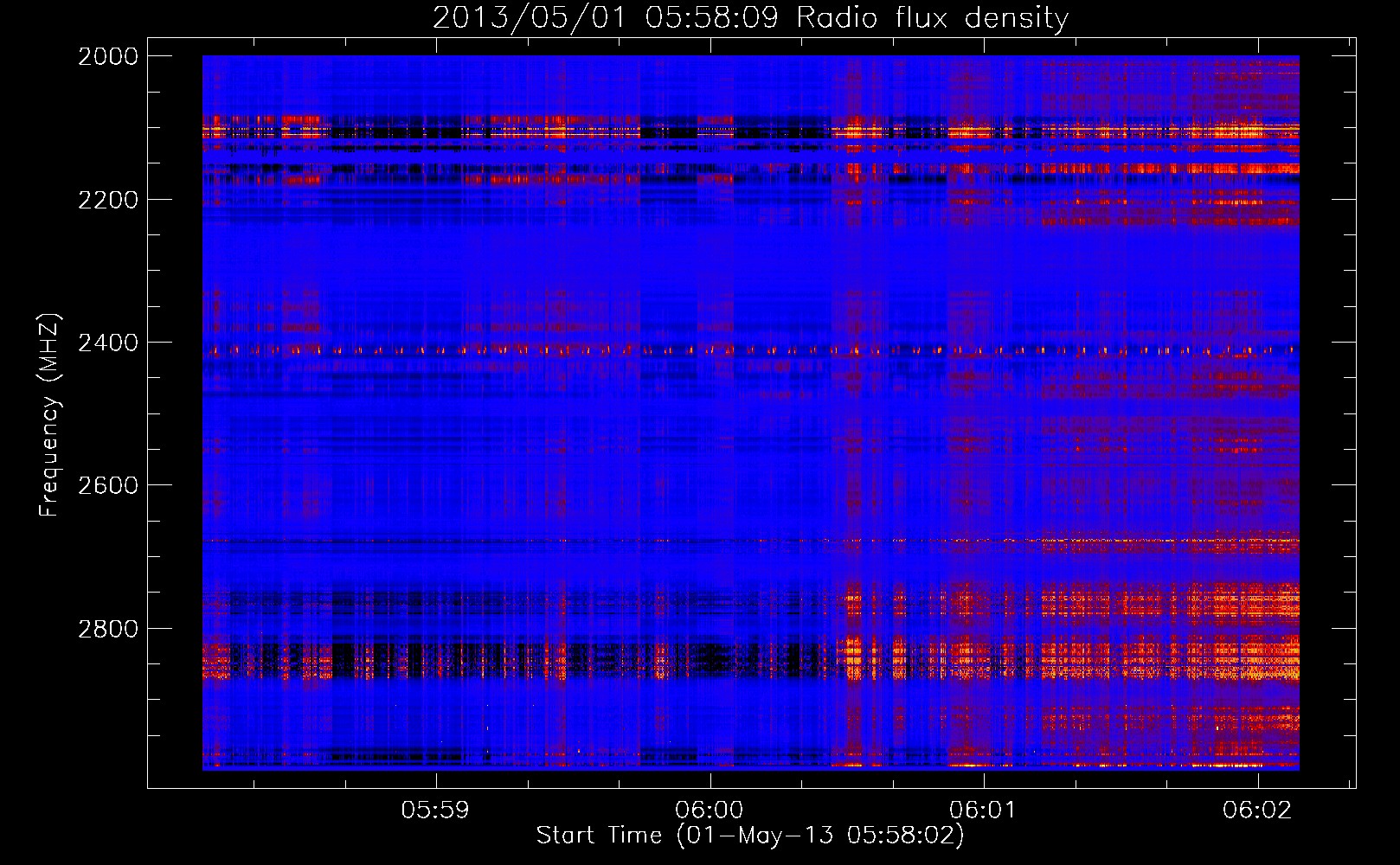Click the 06:00 time tick label
The image size is (1400, 865).
pyautogui.click(x=710, y=810)
